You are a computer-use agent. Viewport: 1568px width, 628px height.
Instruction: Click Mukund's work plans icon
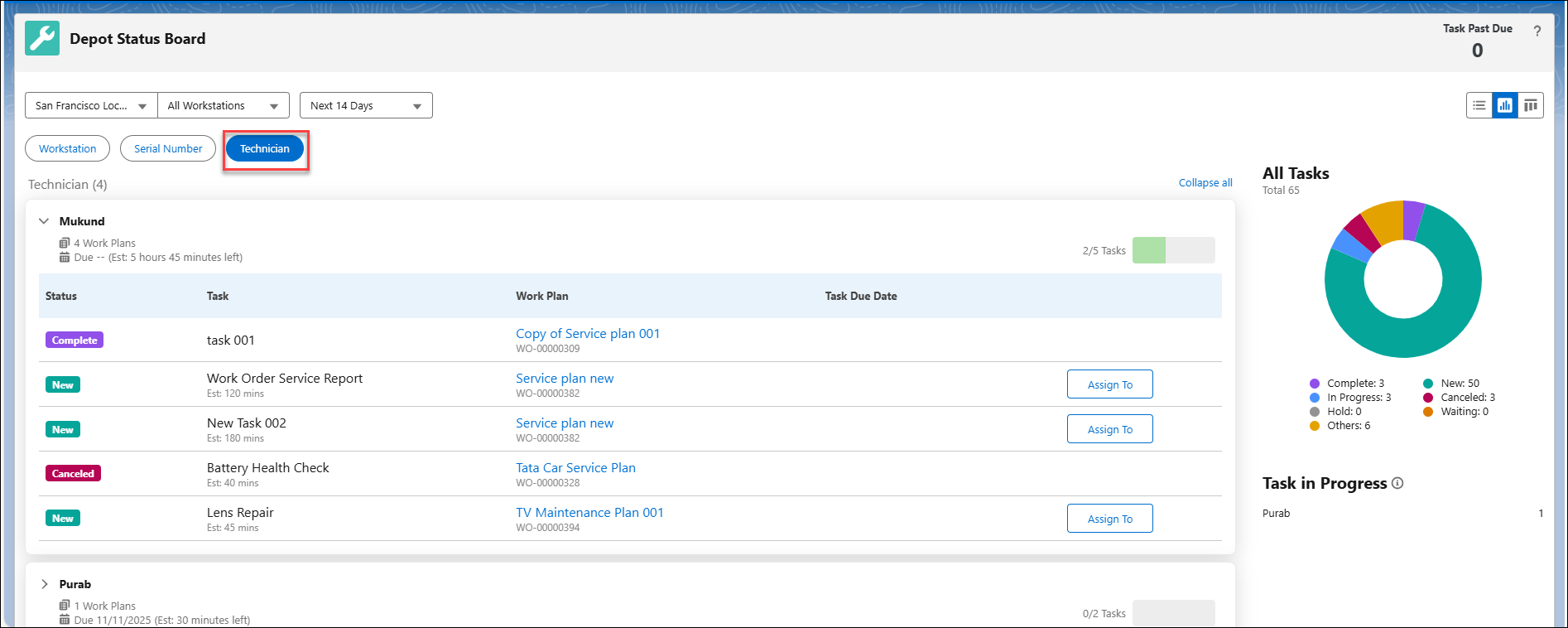[x=65, y=243]
